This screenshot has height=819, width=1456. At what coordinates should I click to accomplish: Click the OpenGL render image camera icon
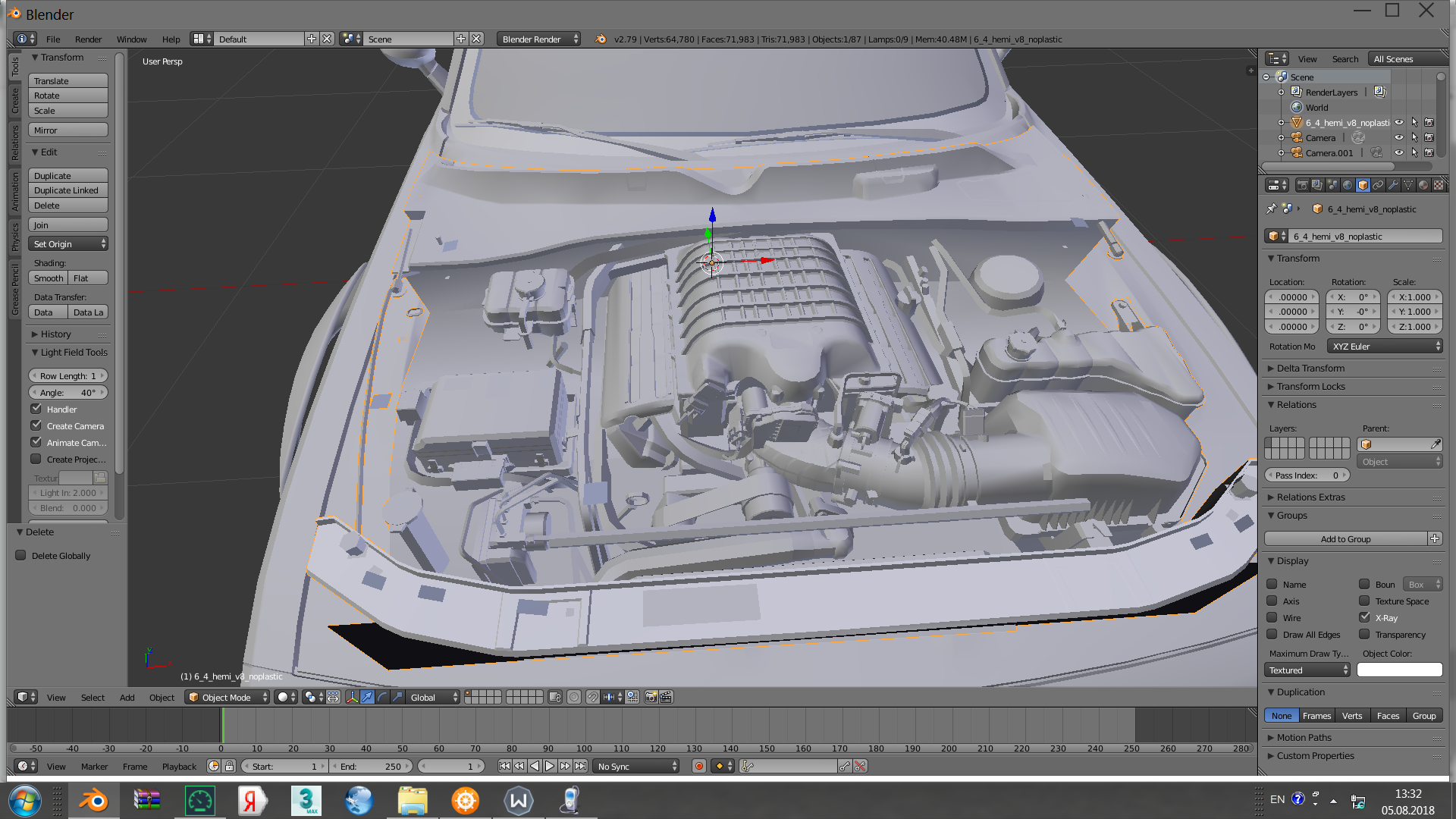click(651, 697)
